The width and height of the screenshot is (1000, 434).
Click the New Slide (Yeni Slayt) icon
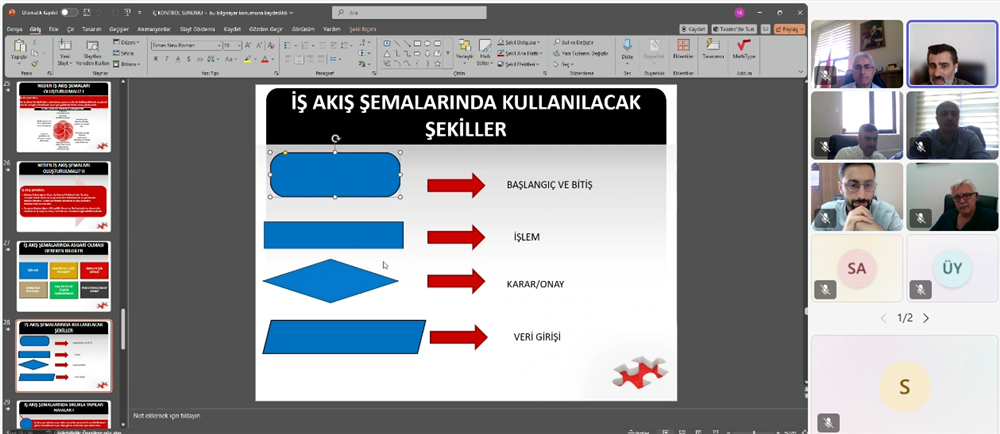coord(64,45)
